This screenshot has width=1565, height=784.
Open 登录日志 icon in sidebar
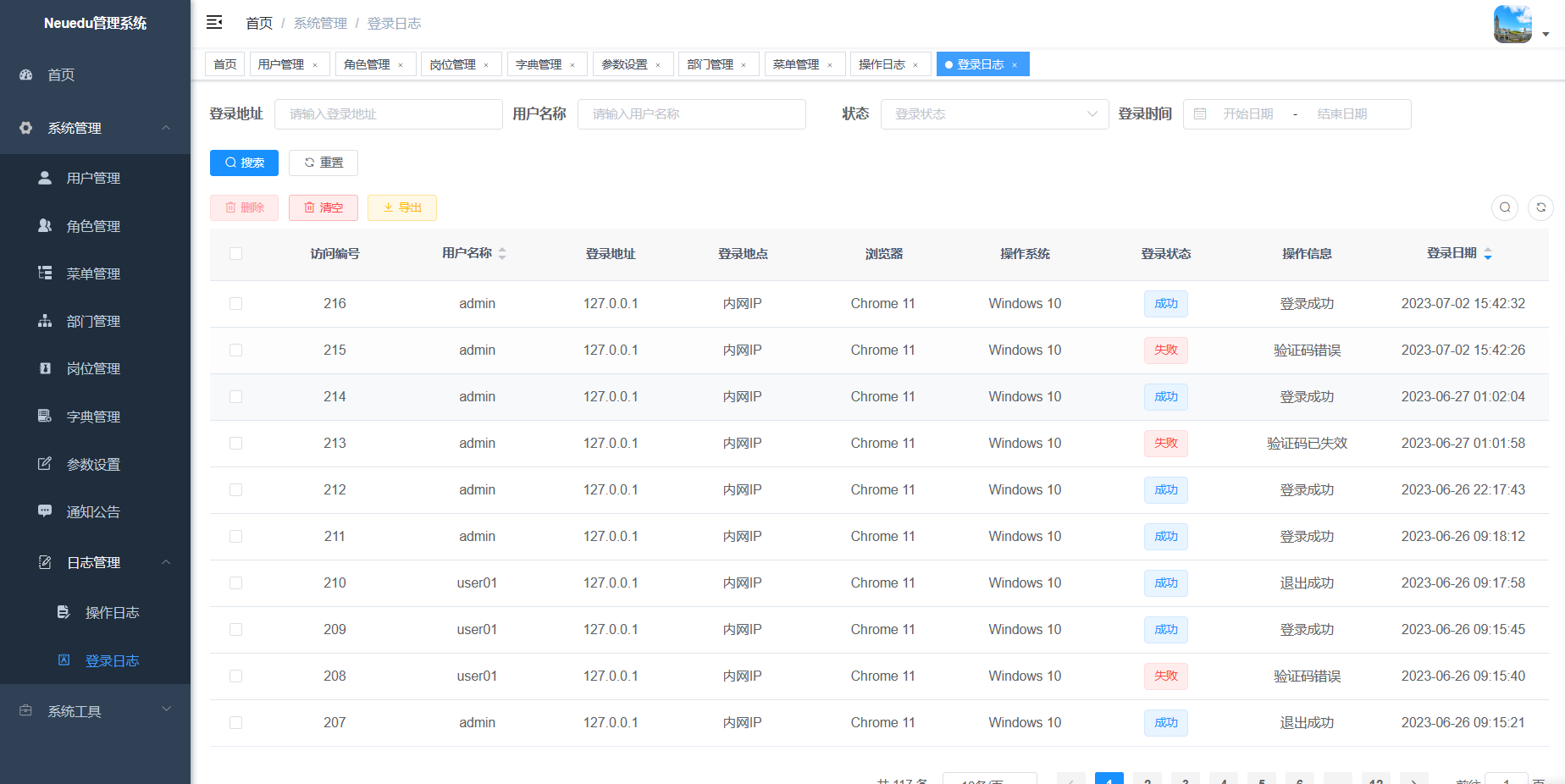[x=64, y=660]
